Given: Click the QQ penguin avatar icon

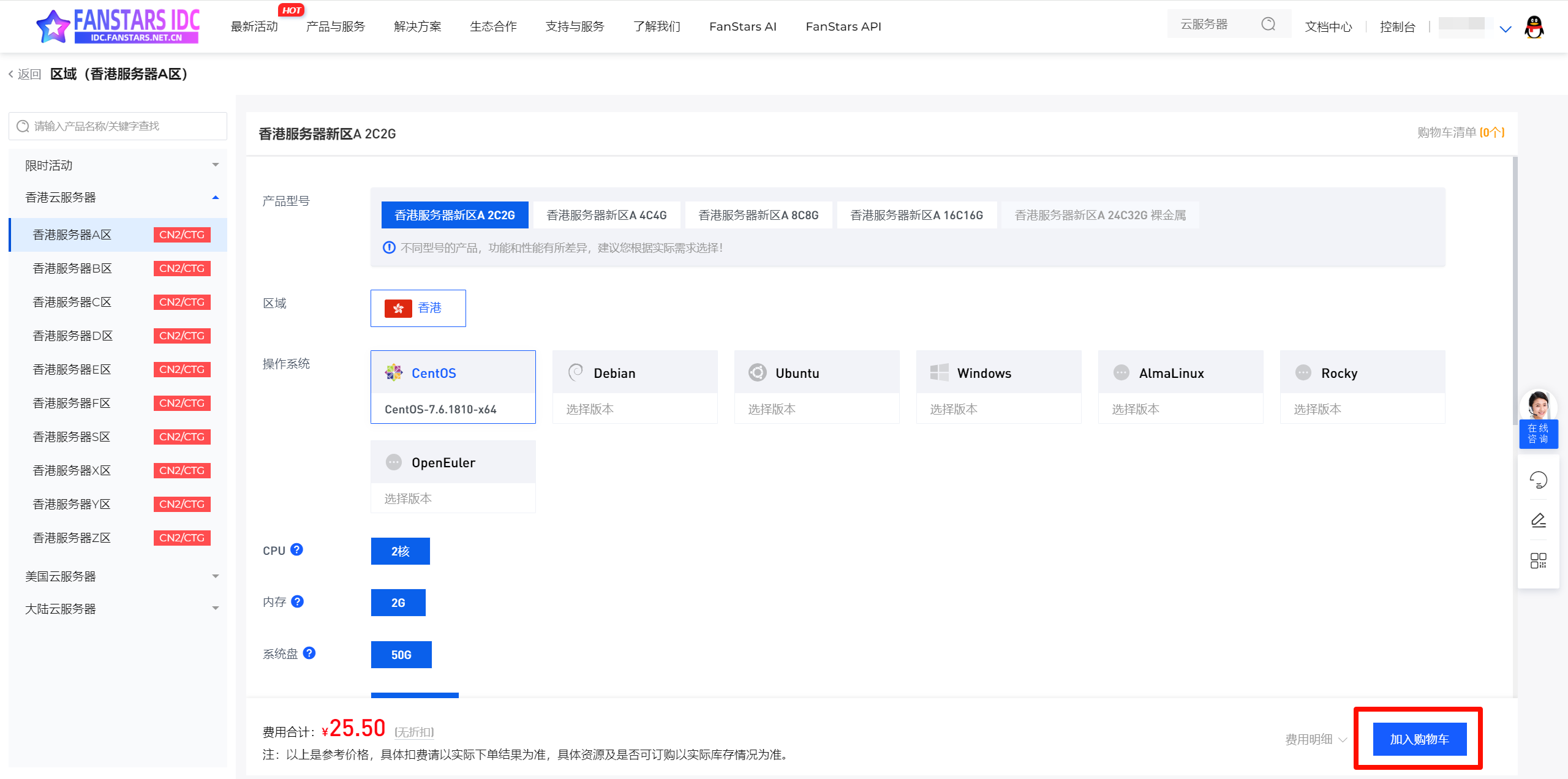Looking at the screenshot, I should click(x=1534, y=27).
